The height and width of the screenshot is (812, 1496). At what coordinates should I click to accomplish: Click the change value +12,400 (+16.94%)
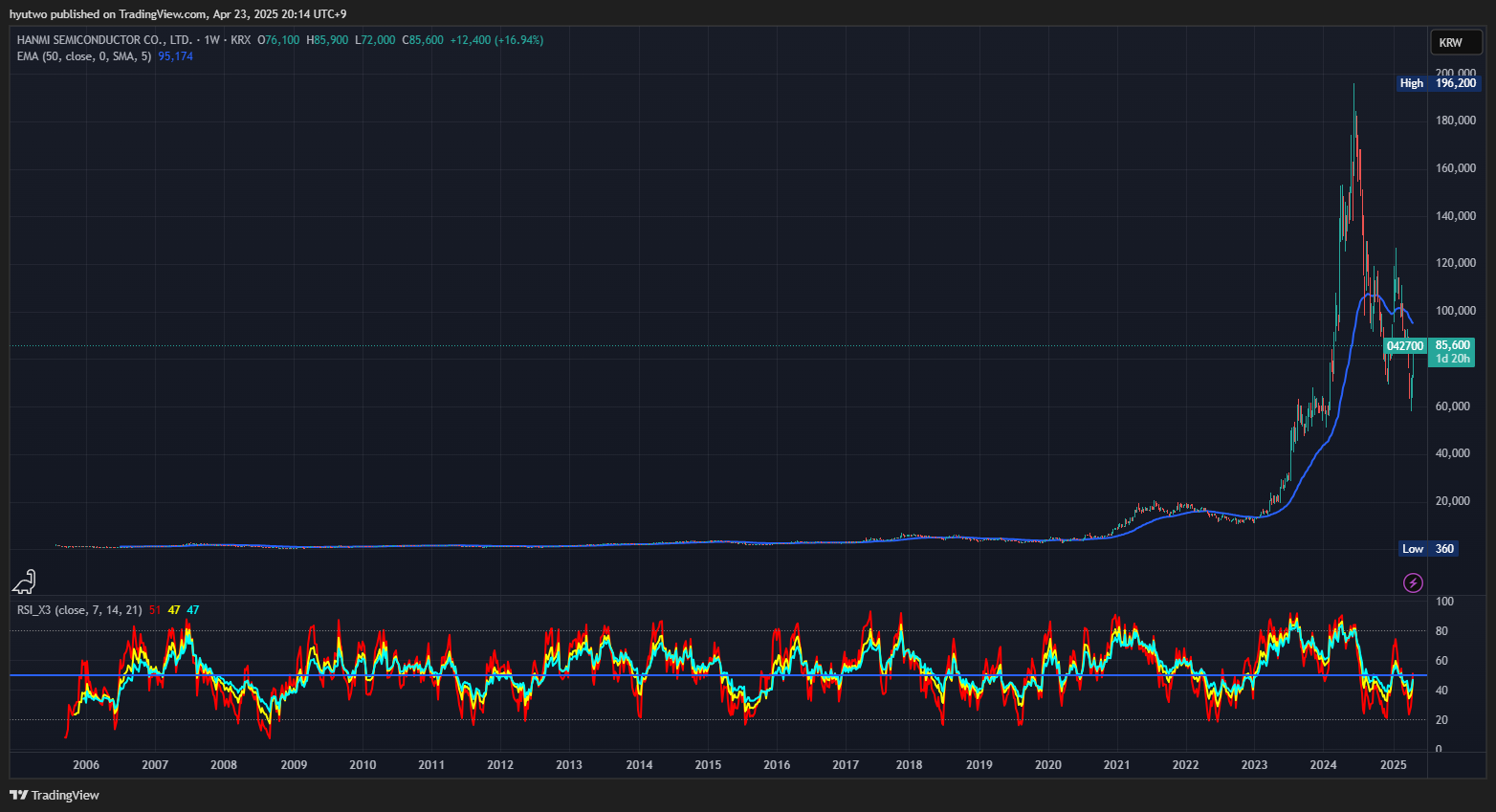pyautogui.click(x=496, y=40)
